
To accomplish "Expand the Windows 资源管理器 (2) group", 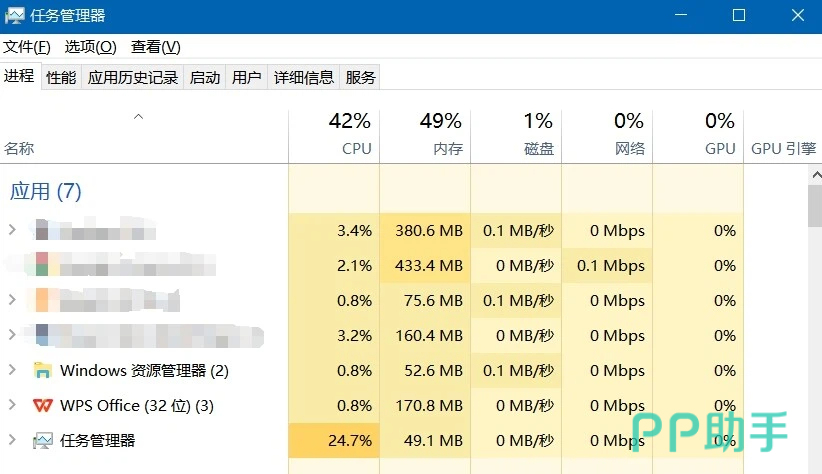I will tap(12, 370).
